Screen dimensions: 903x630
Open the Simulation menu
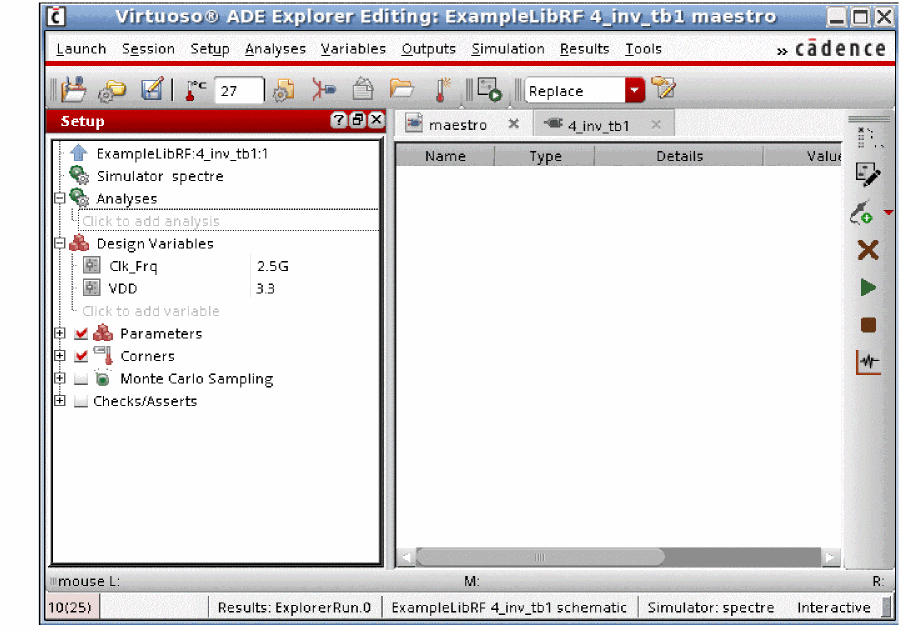tap(508, 49)
